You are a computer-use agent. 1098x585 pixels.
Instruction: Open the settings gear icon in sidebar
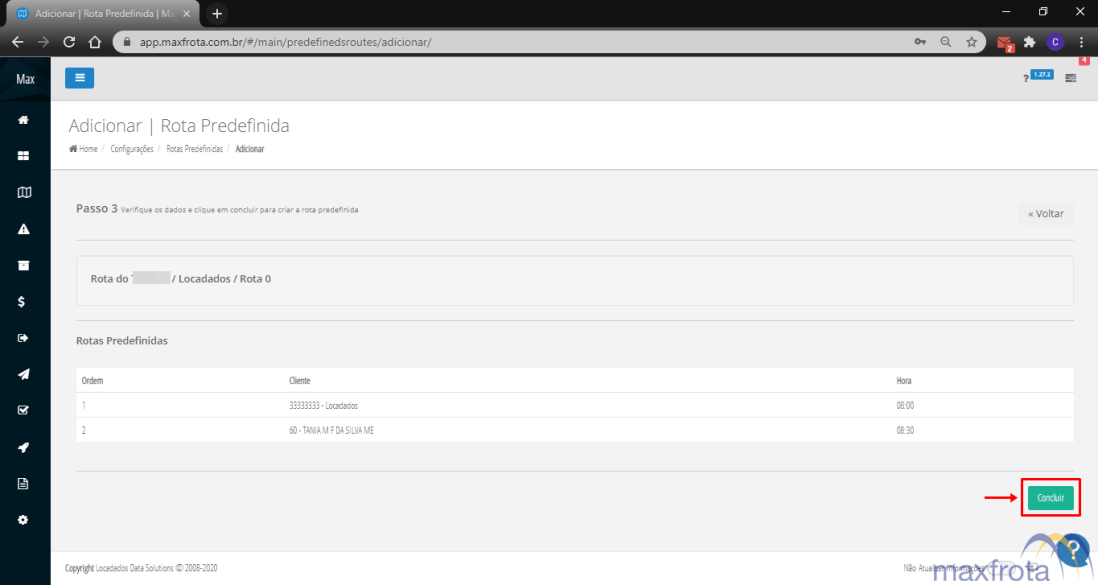(23, 520)
